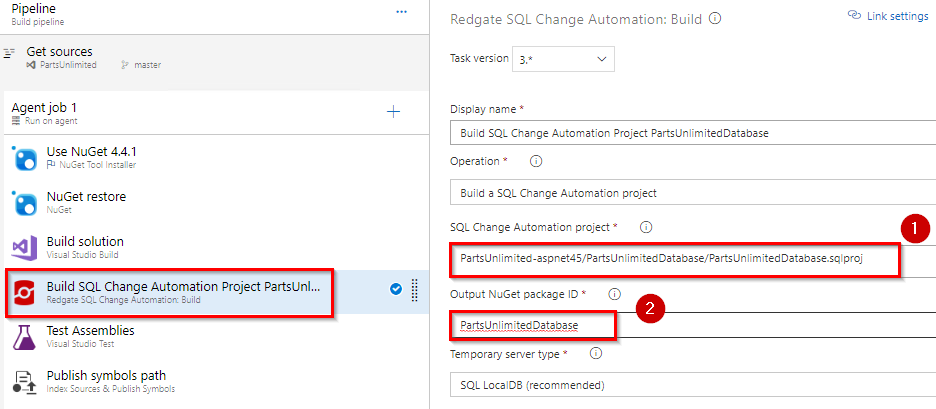Click the 'Index Sources & Publish Symbols' subtitle
This screenshot has width=936, height=409.
[111, 389]
